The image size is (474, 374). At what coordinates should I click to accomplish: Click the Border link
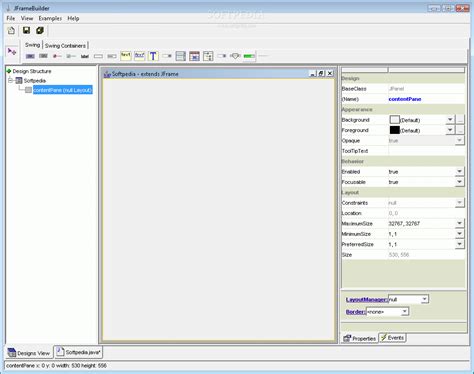point(356,312)
